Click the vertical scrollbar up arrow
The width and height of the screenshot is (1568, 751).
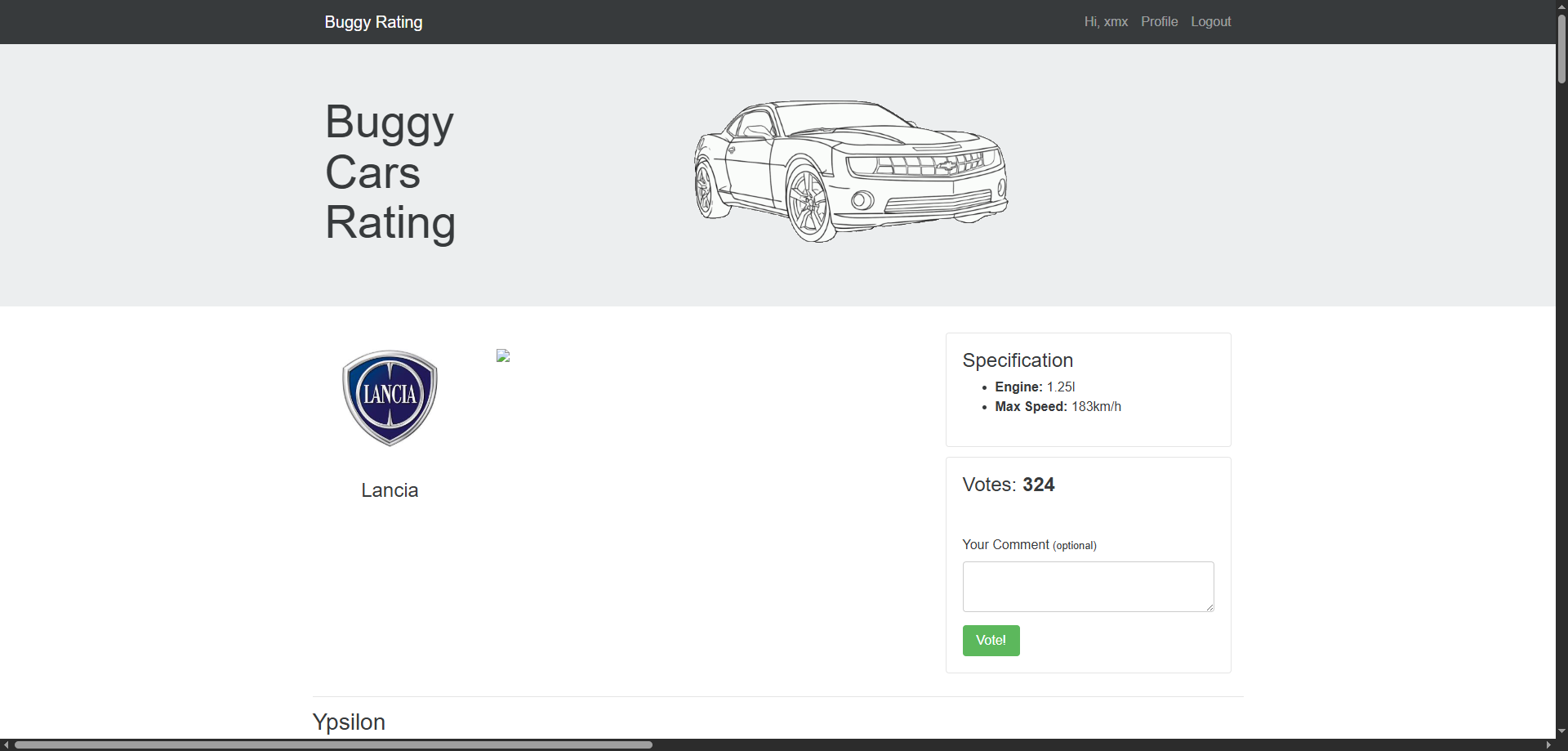[1561, 7]
